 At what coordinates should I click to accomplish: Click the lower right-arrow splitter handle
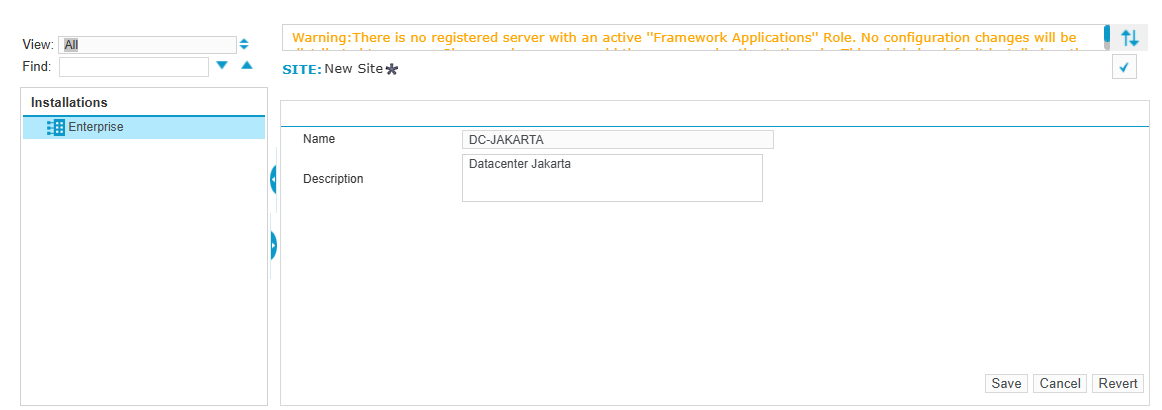coord(273,244)
